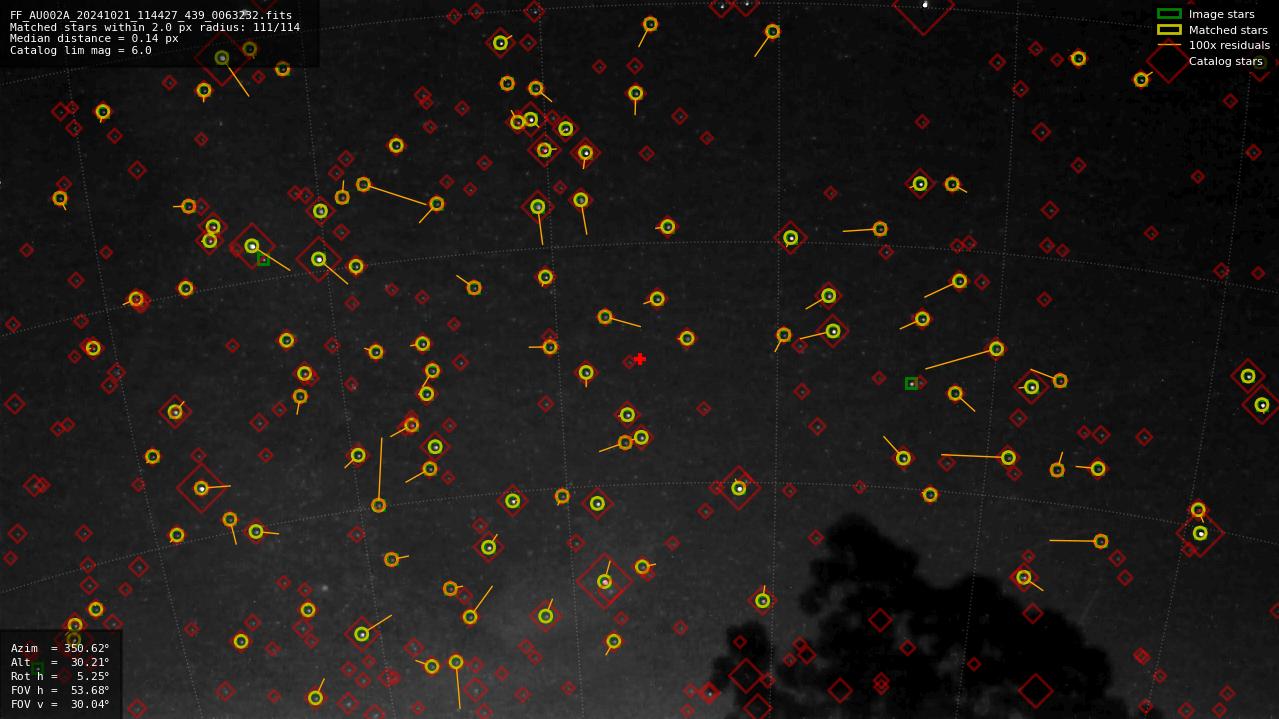Click the 'FOV h = 53.68°' value
The image size is (1279, 719).
[60, 690]
